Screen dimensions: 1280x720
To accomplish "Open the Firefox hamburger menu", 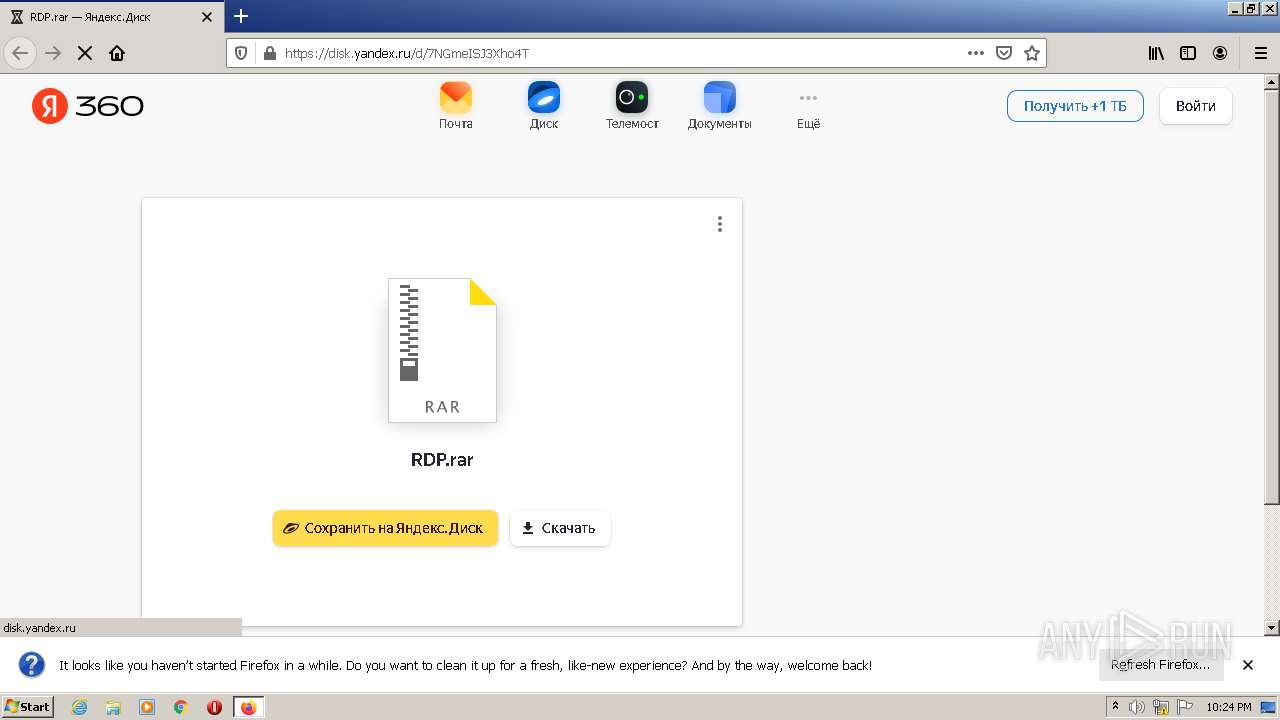I will [x=1260, y=53].
